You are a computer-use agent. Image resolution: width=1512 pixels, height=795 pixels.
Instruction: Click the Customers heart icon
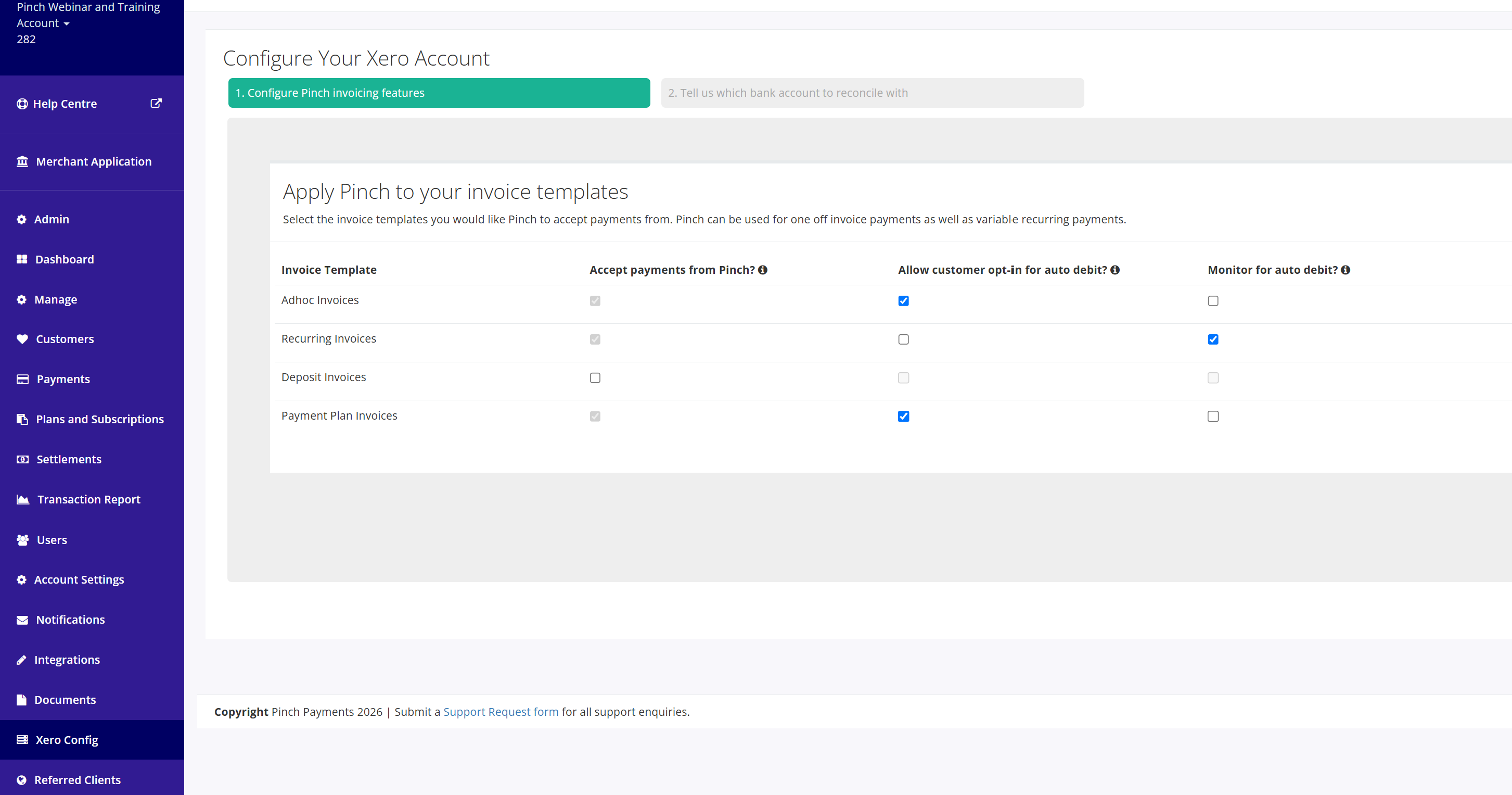[22, 339]
